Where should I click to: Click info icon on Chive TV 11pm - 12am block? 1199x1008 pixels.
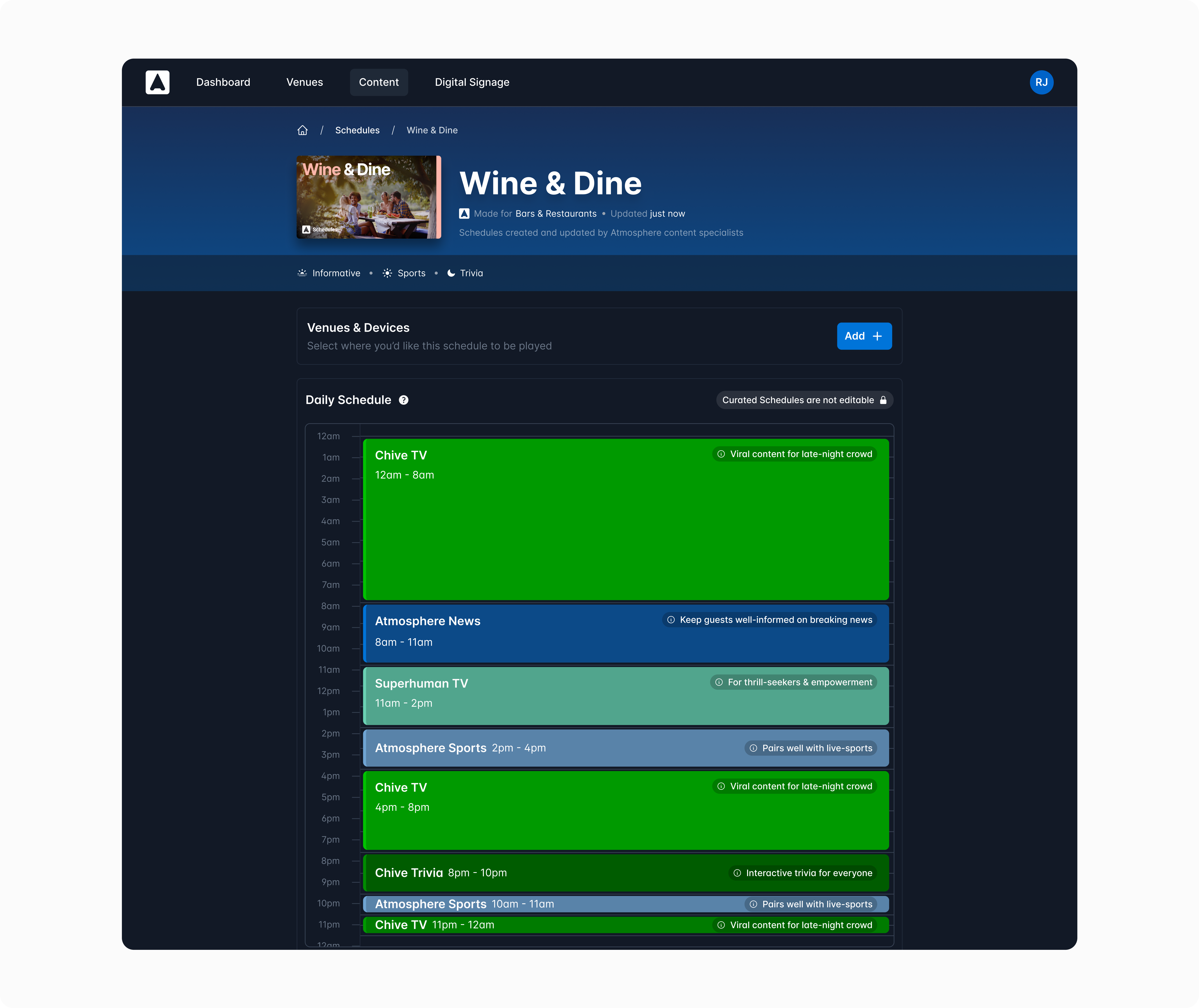click(721, 925)
